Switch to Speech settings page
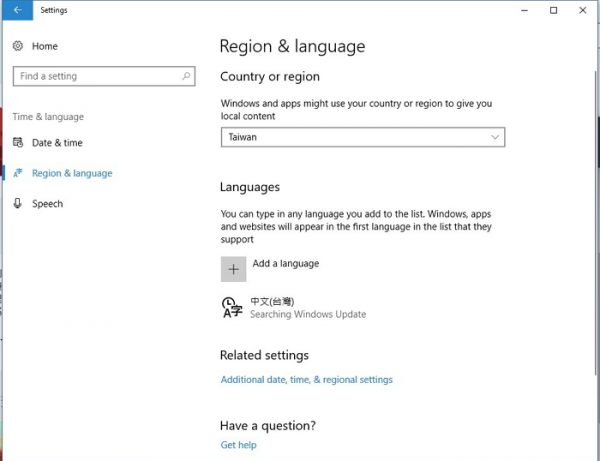600x461 pixels. (x=47, y=204)
